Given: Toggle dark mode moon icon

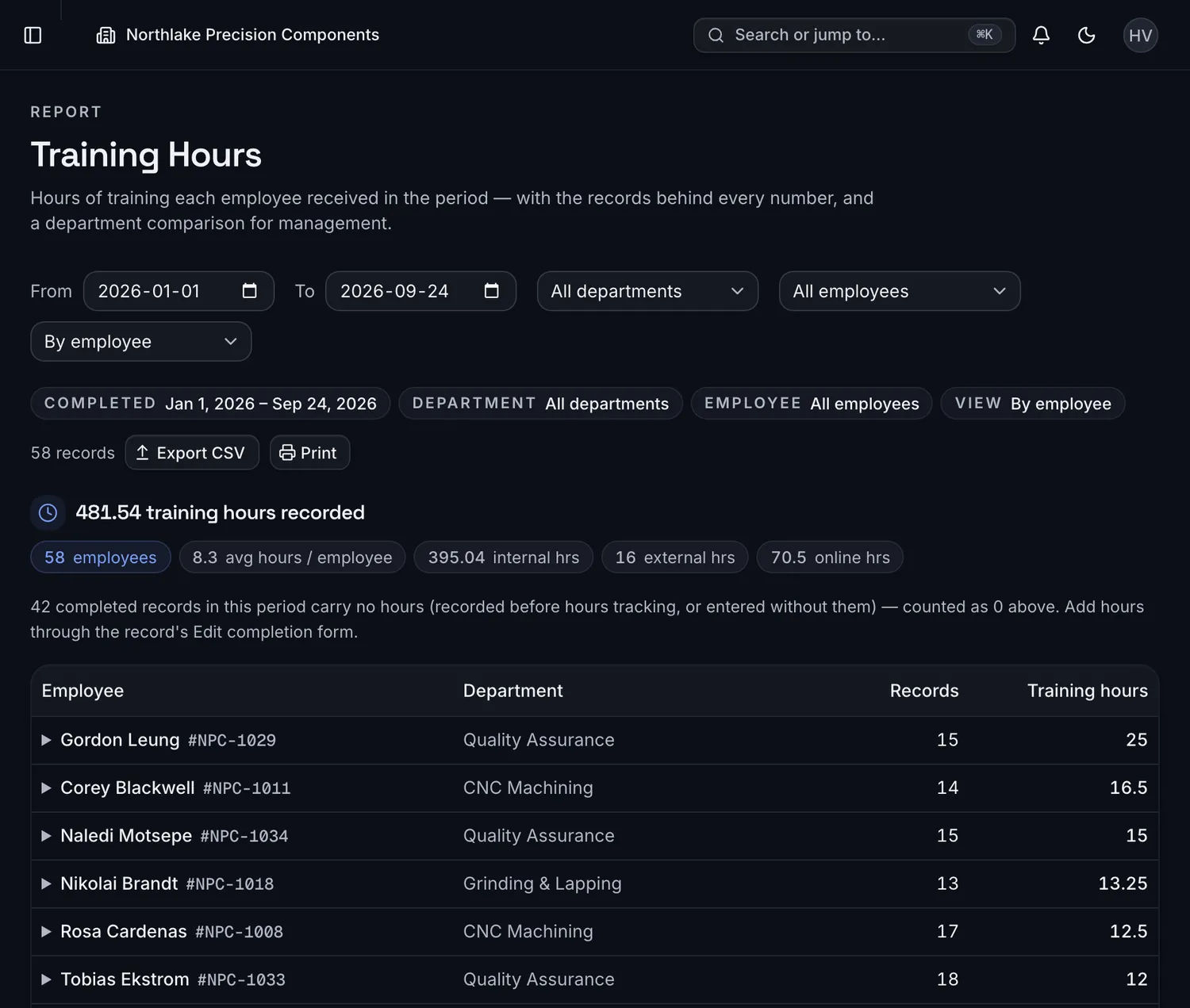Looking at the screenshot, I should point(1086,35).
